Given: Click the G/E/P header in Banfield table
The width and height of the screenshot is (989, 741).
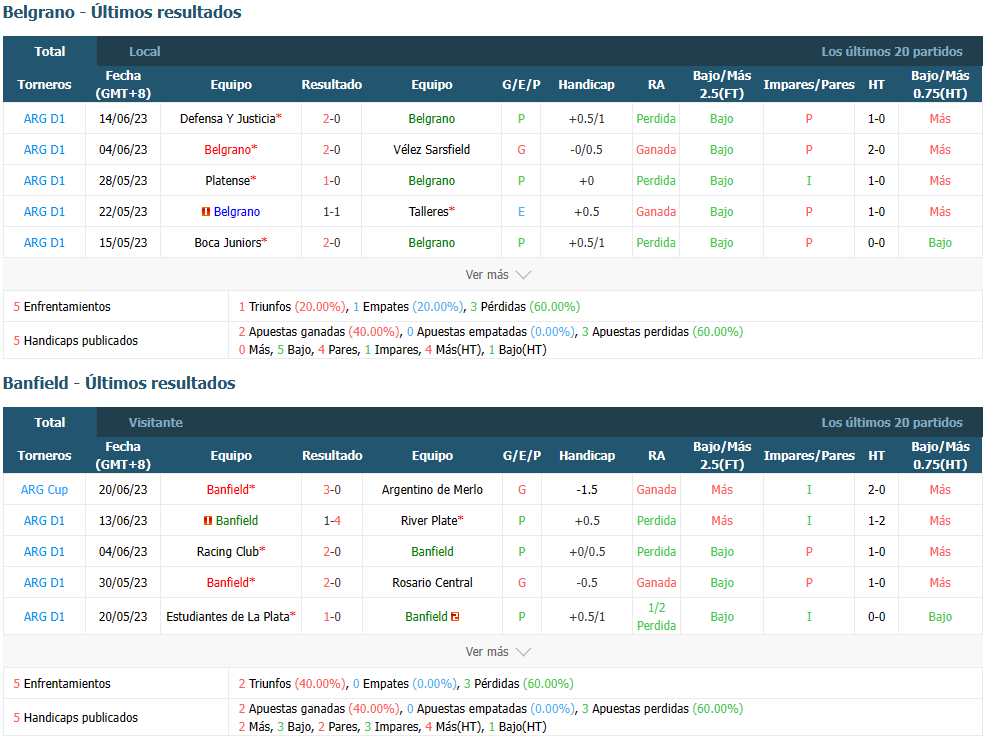Looking at the screenshot, I should [x=522, y=455].
